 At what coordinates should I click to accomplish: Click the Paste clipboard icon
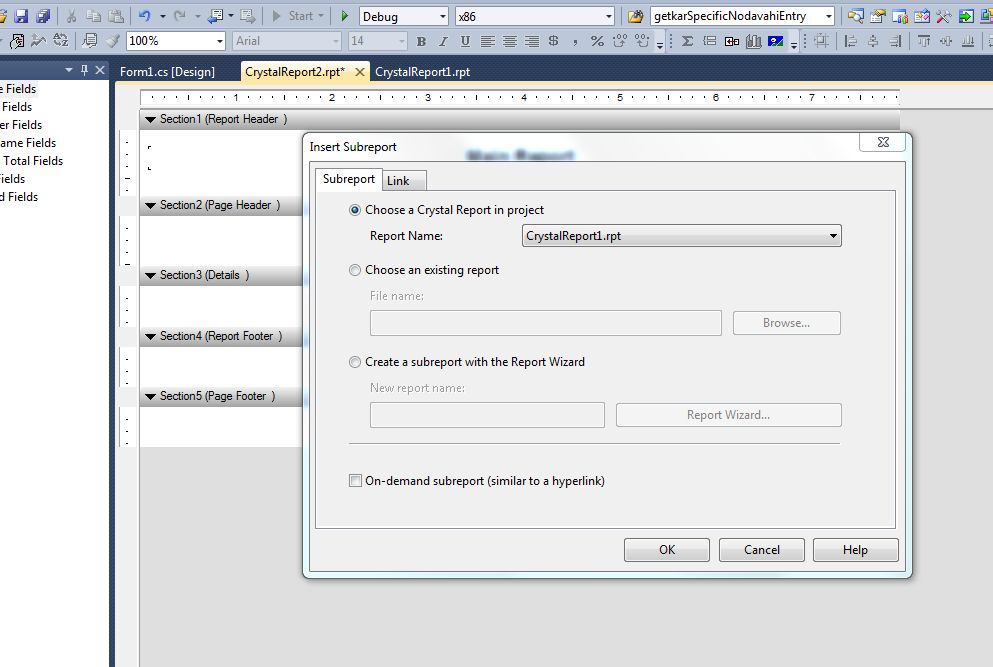pos(115,16)
